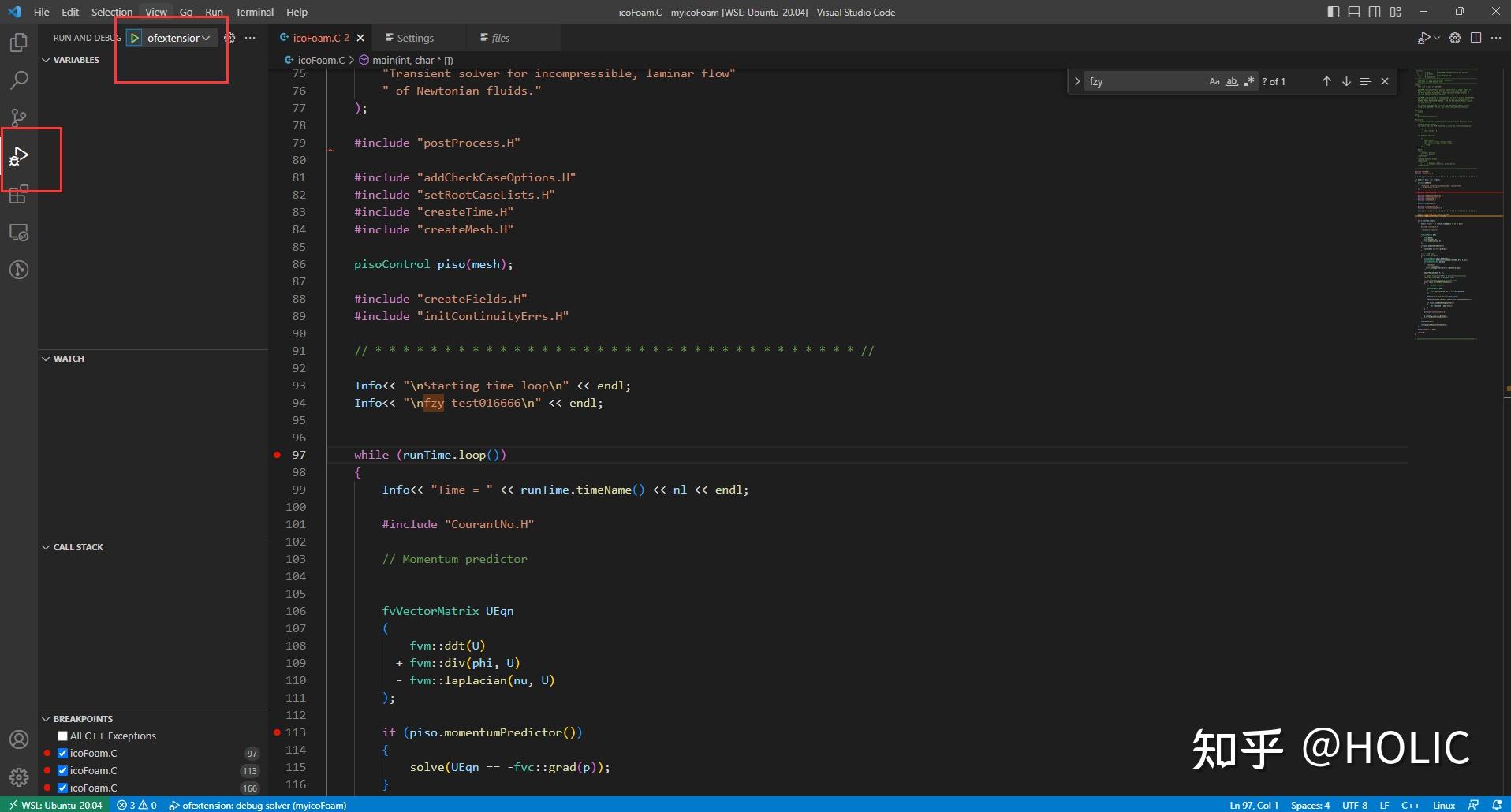Uncheck the icoFoam.C line 97 breakpoint
This screenshot has height=812, width=1511.
[62, 753]
